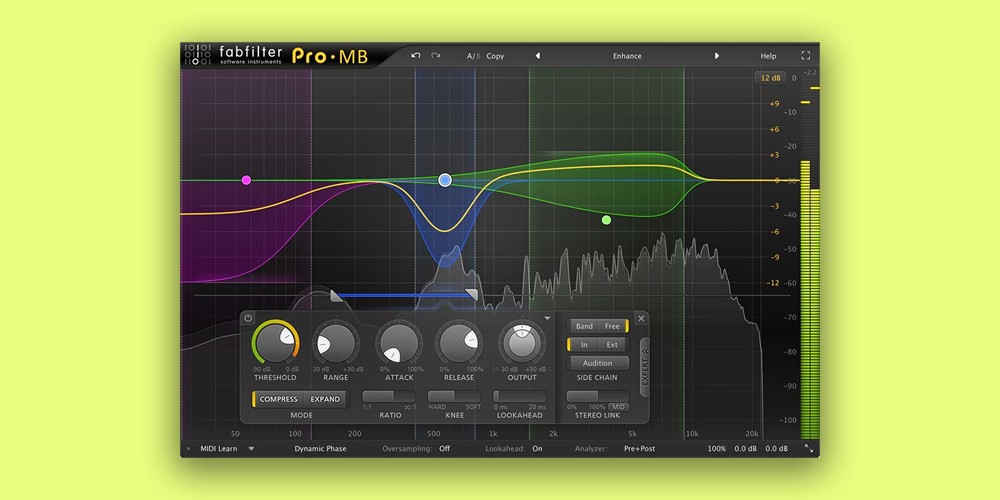Go to the next preset arrow
1000x500 pixels.
717,56
